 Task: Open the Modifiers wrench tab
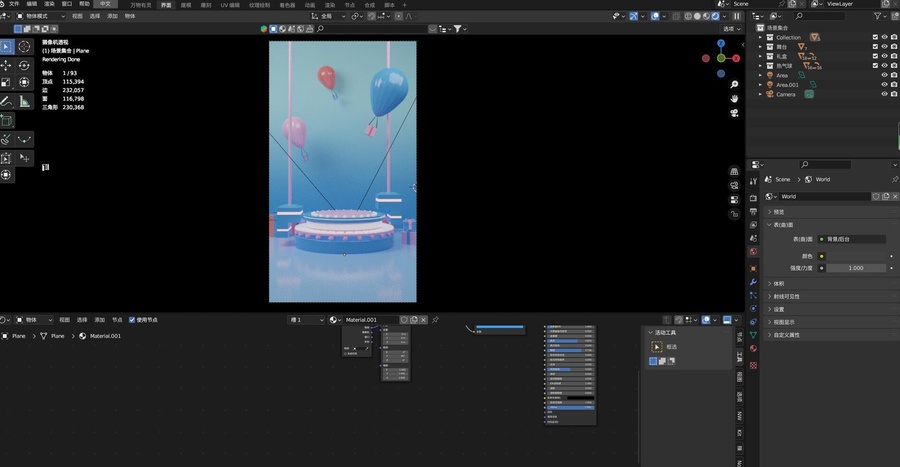[x=753, y=282]
